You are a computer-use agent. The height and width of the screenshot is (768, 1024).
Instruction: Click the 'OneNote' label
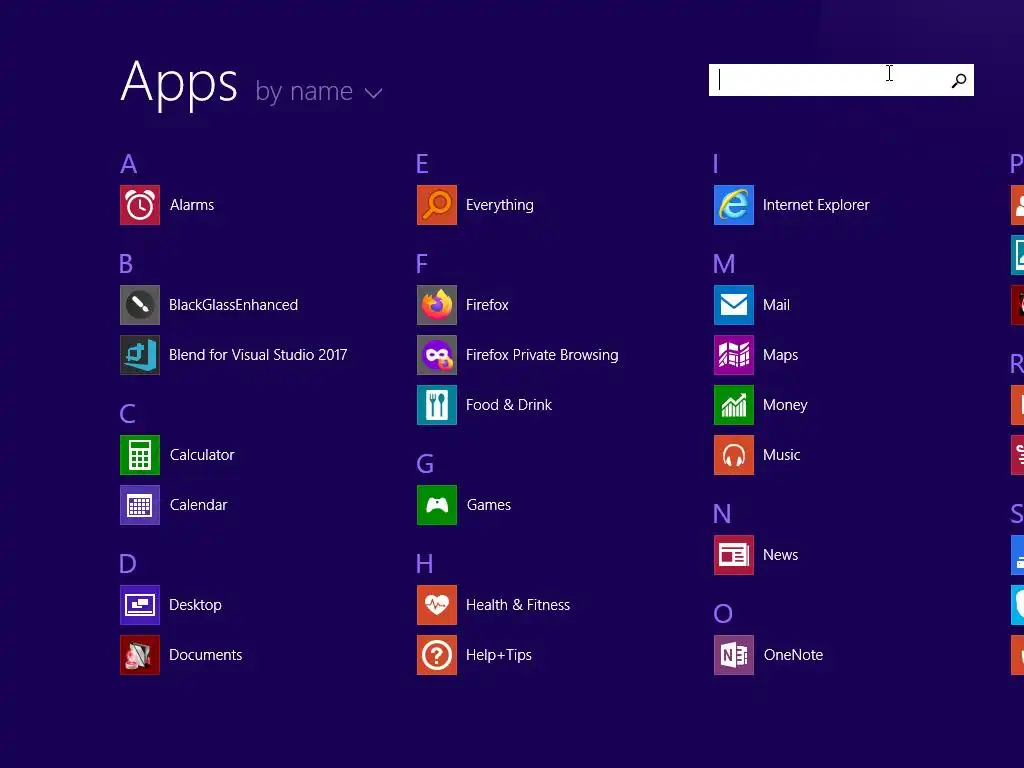tap(793, 655)
